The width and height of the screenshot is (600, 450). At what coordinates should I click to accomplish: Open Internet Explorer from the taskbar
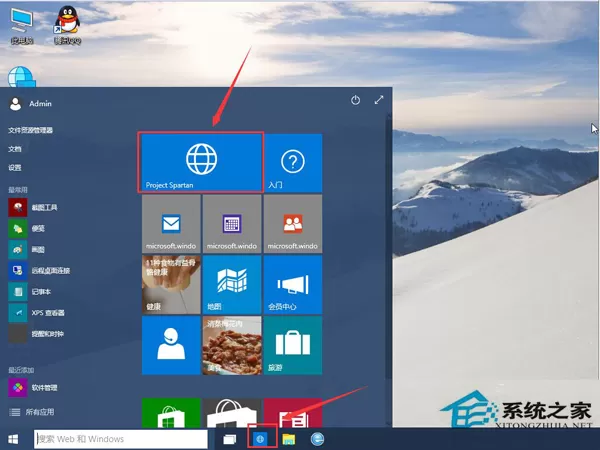click(317, 439)
